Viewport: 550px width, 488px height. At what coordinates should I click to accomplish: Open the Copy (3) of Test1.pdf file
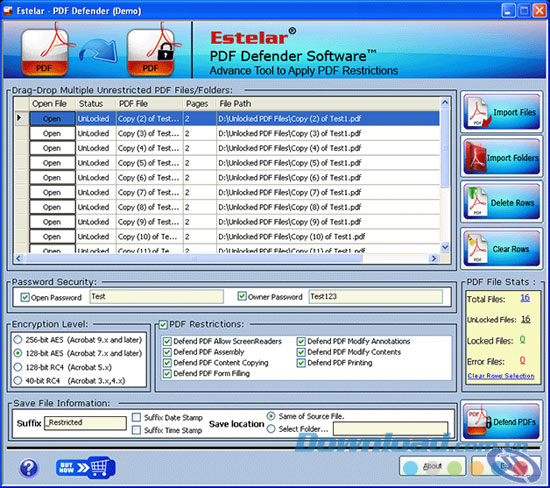click(52, 133)
